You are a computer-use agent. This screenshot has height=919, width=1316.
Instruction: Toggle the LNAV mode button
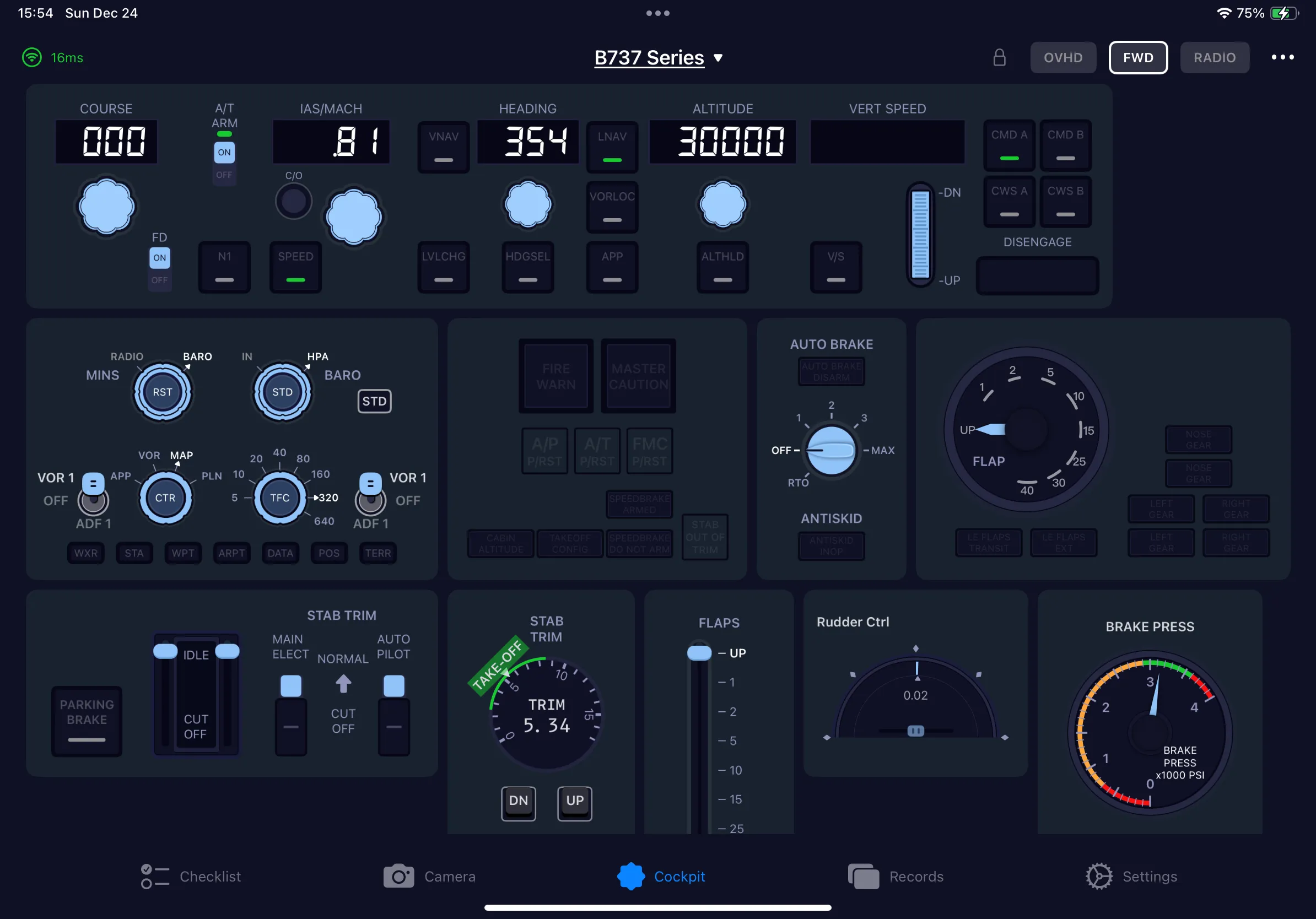click(612, 147)
